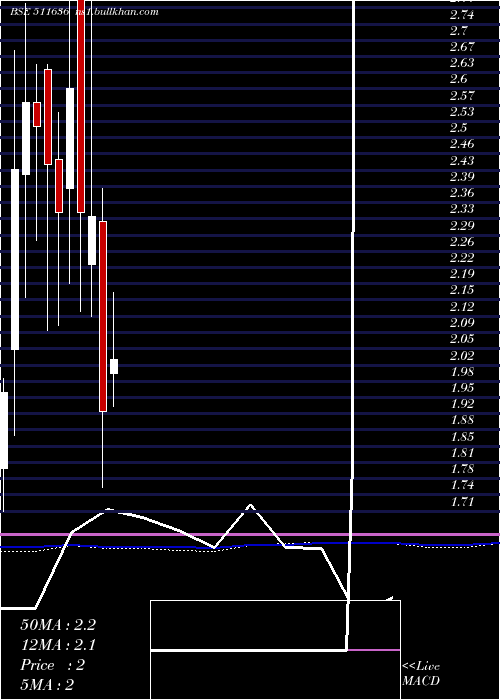The width and height of the screenshot is (500, 700).
Task: Pick the 2.02 price axis label
Action: (462, 355)
